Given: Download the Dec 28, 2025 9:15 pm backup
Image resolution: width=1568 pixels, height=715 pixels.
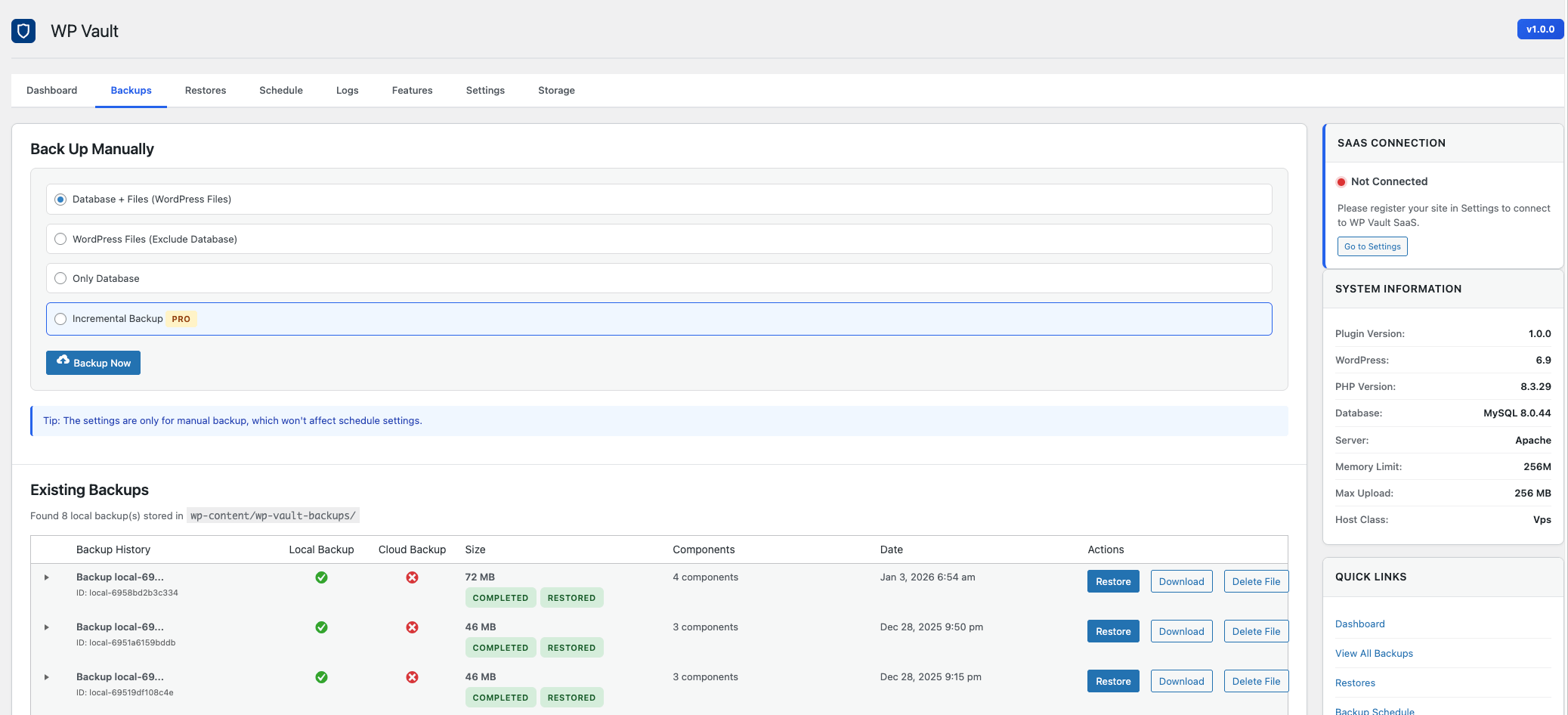Looking at the screenshot, I should [1182, 681].
